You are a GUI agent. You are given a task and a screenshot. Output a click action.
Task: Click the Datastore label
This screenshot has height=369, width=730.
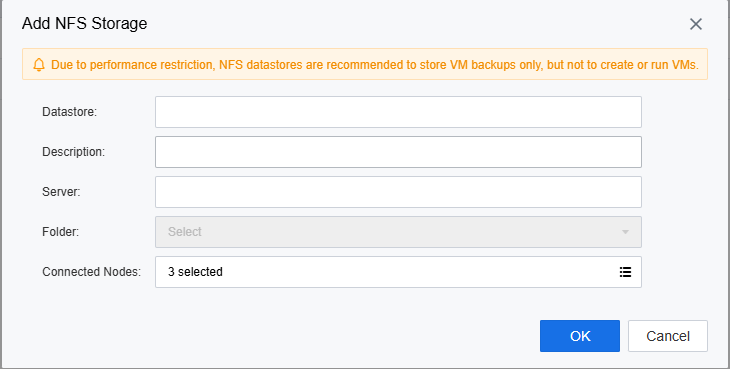(69, 112)
